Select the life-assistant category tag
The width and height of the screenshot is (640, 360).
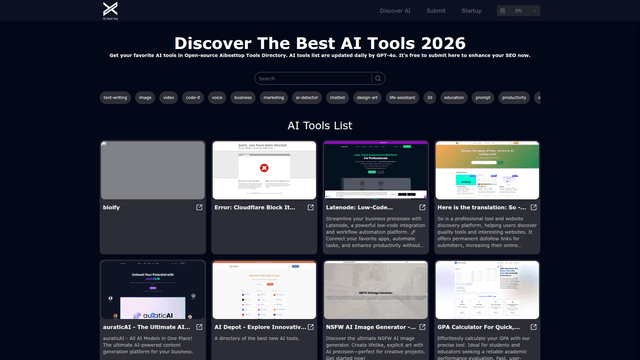(x=402, y=98)
